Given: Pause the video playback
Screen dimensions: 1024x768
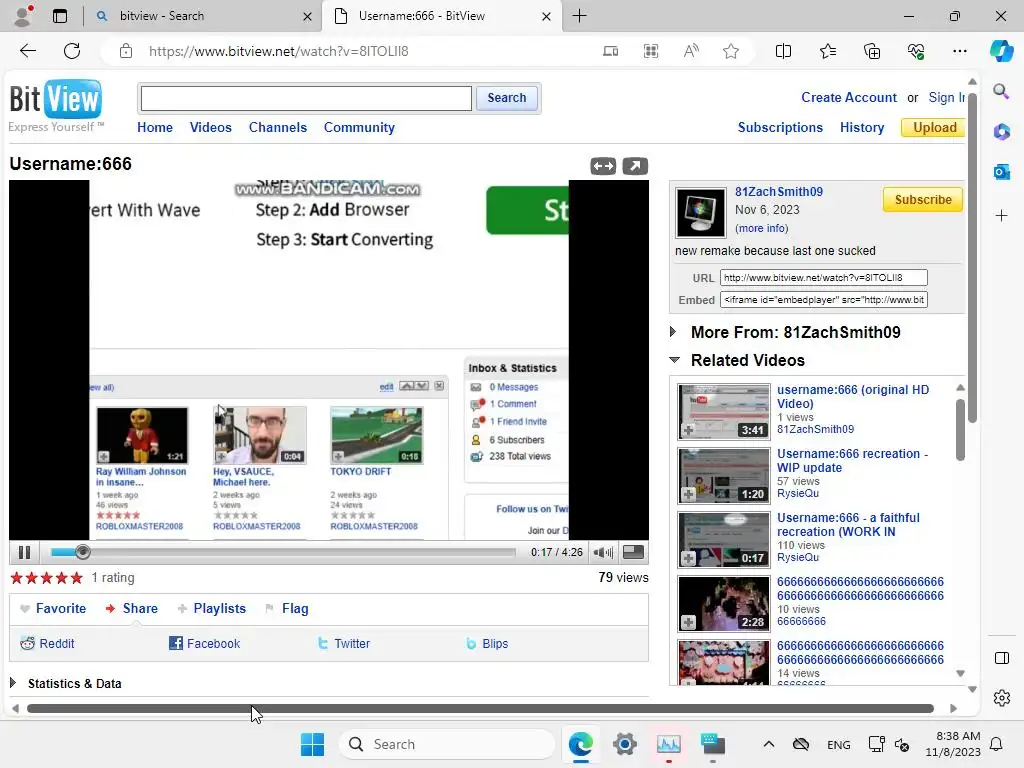Looking at the screenshot, I should (x=24, y=552).
